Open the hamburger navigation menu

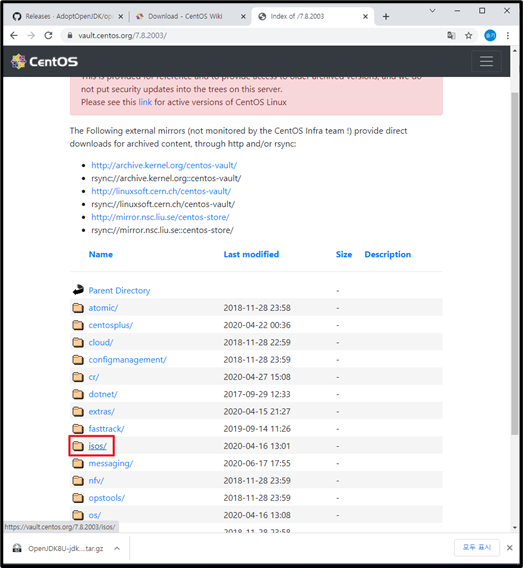(486, 61)
